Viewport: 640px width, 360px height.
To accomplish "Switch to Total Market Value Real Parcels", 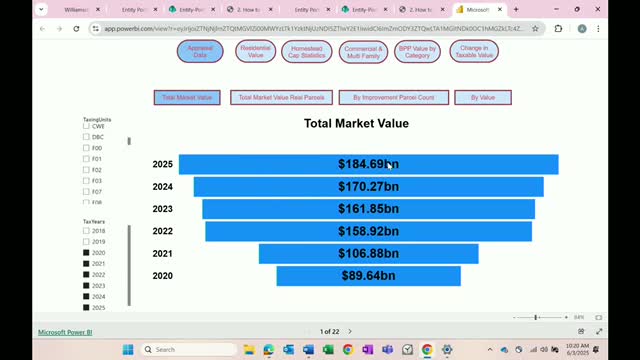I will 281,98.
